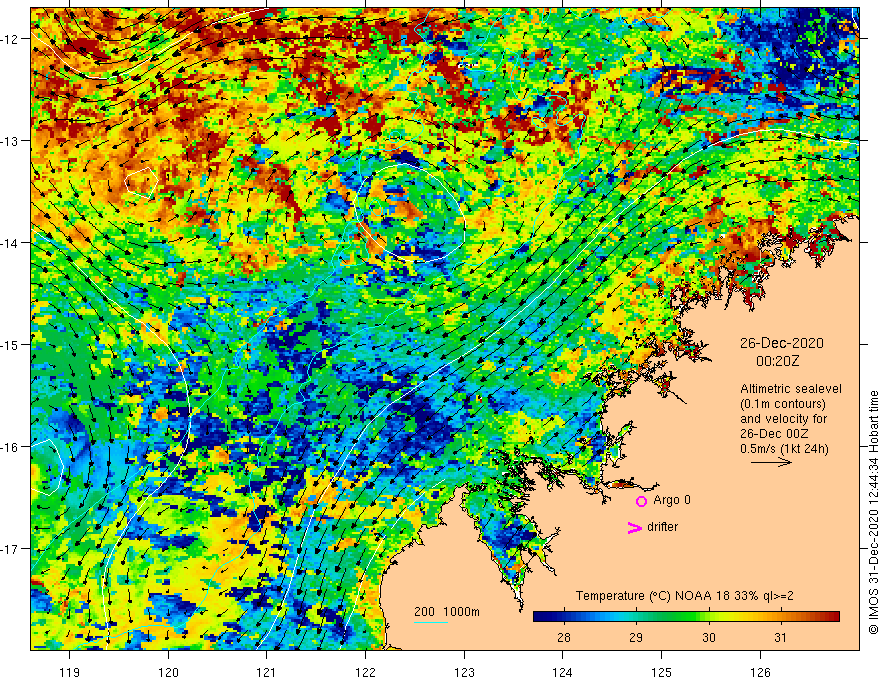Screen dimensions: 880x680
Task: Click the '31' temperature scale value
Action: point(780,637)
